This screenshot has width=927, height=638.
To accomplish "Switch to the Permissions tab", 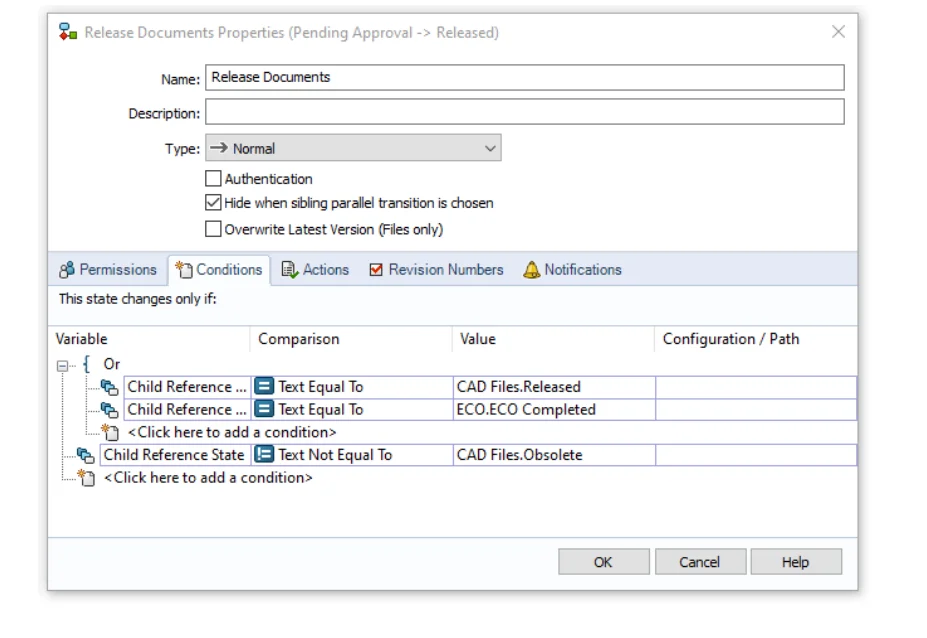I will pos(108,270).
